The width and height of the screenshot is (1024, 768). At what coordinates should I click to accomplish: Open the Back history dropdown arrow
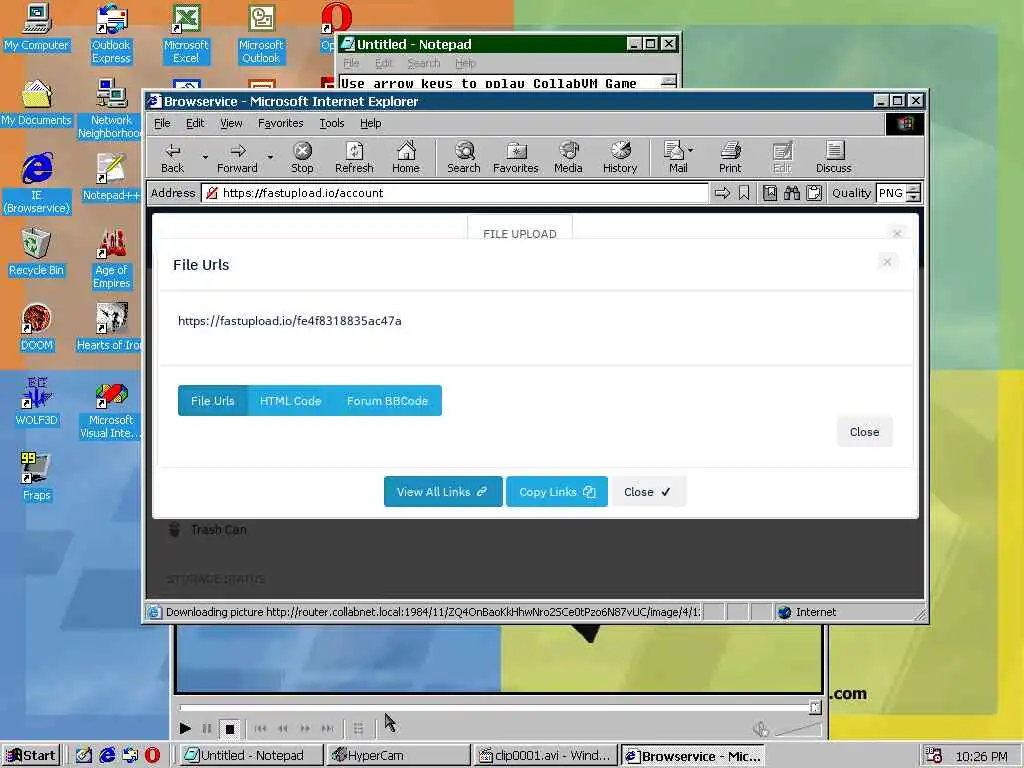(205, 157)
